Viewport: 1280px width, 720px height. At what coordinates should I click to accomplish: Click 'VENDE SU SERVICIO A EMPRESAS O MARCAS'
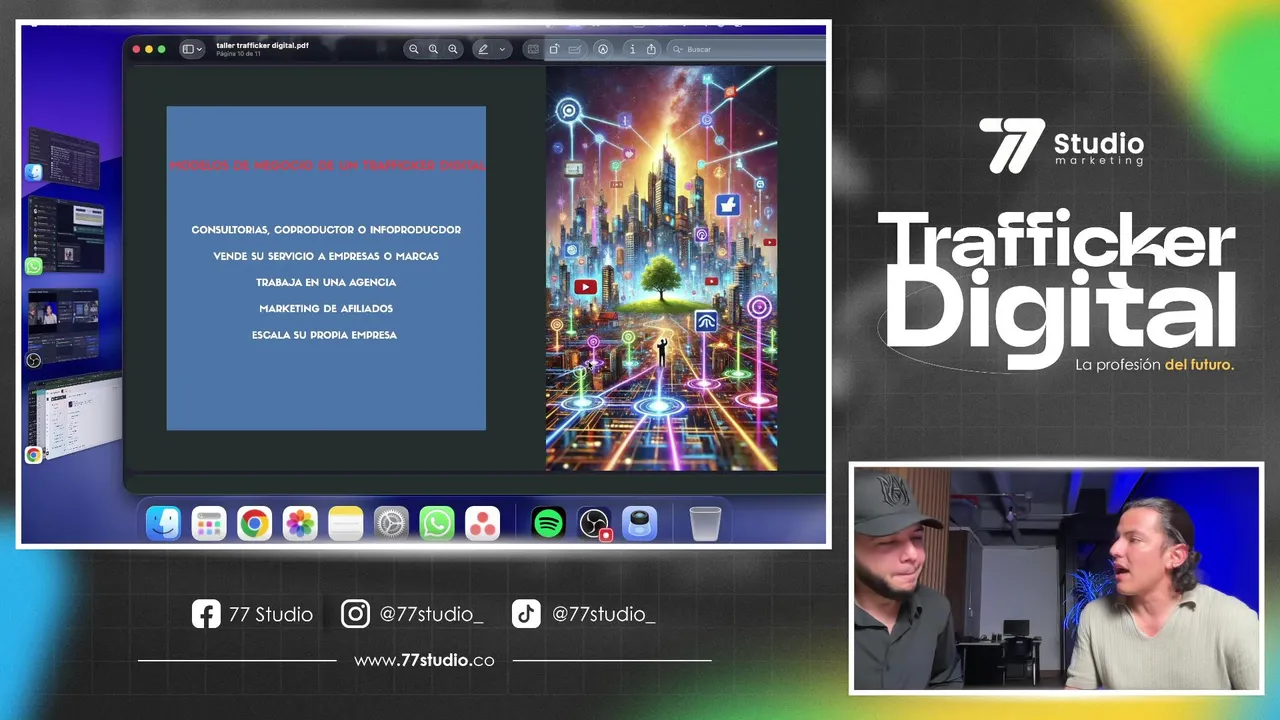pos(326,256)
